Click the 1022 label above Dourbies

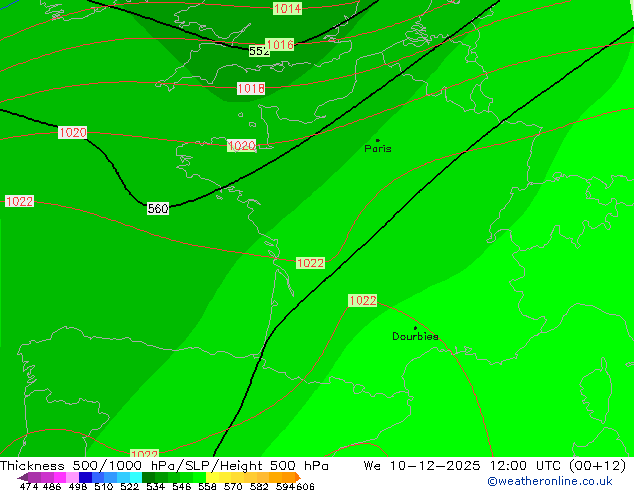pos(362,300)
